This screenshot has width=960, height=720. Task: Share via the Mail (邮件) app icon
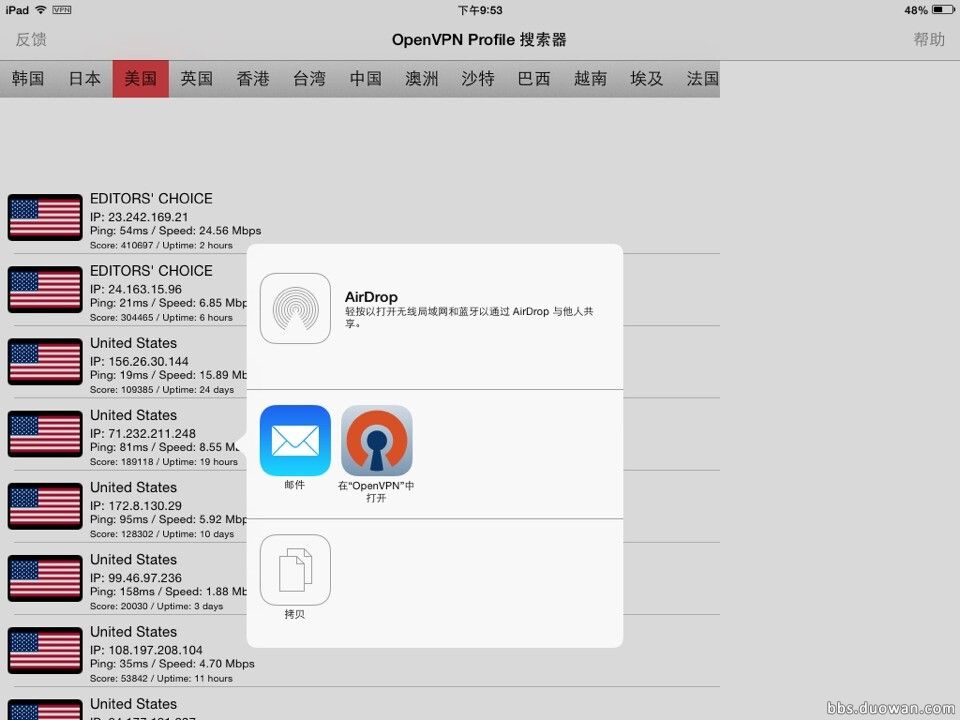pyautogui.click(x=295, y=440)
